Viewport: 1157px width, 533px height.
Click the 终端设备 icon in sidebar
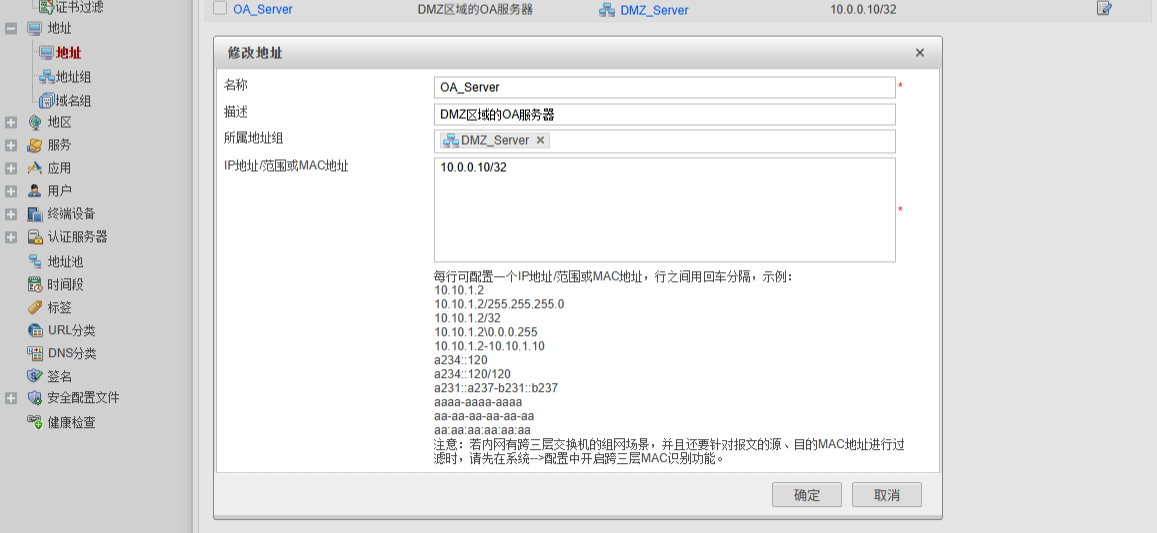[x=35, y=214]
